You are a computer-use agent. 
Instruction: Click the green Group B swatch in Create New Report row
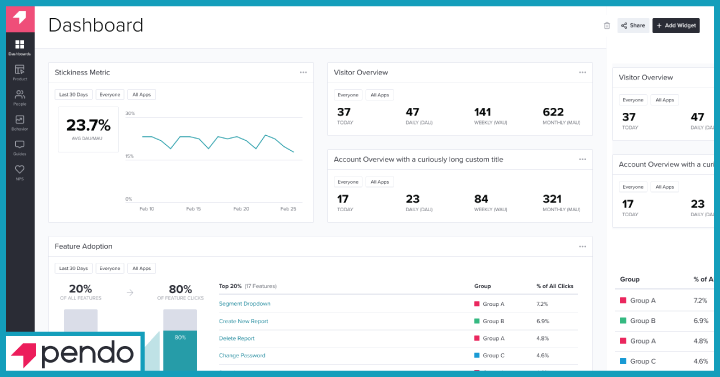pyautogui.click(x=477, y=321)
